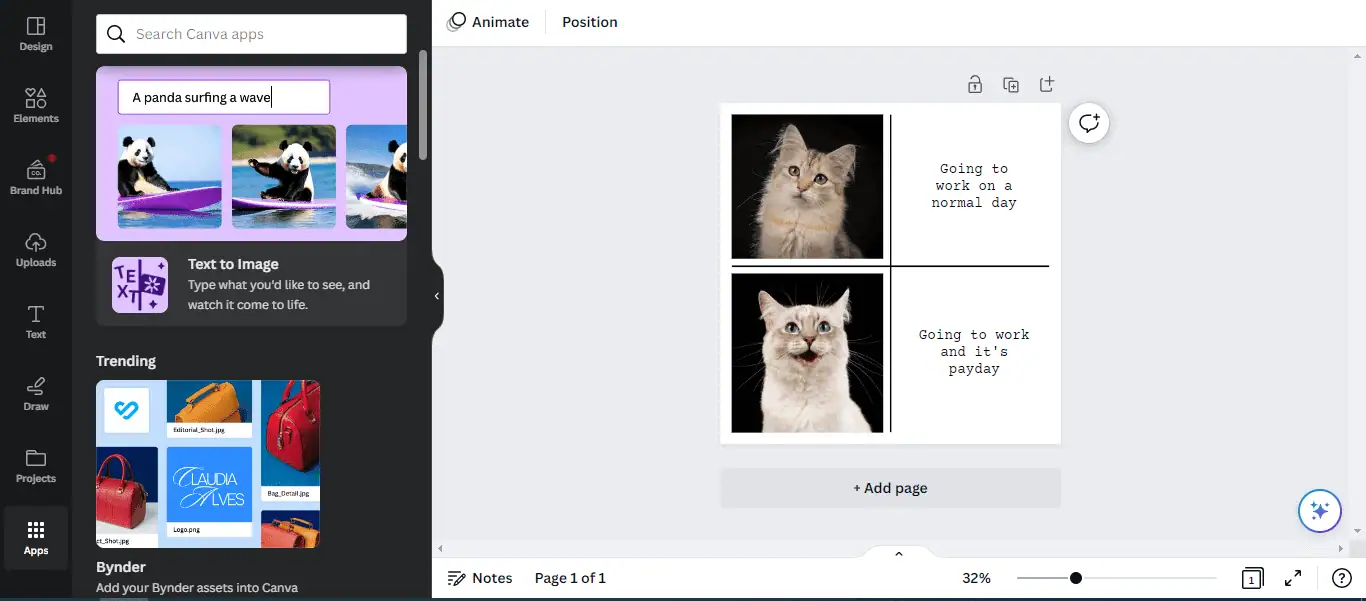Open the Position menu
1366x601 pixels.
pyautogui.click(x=589, y=21)
